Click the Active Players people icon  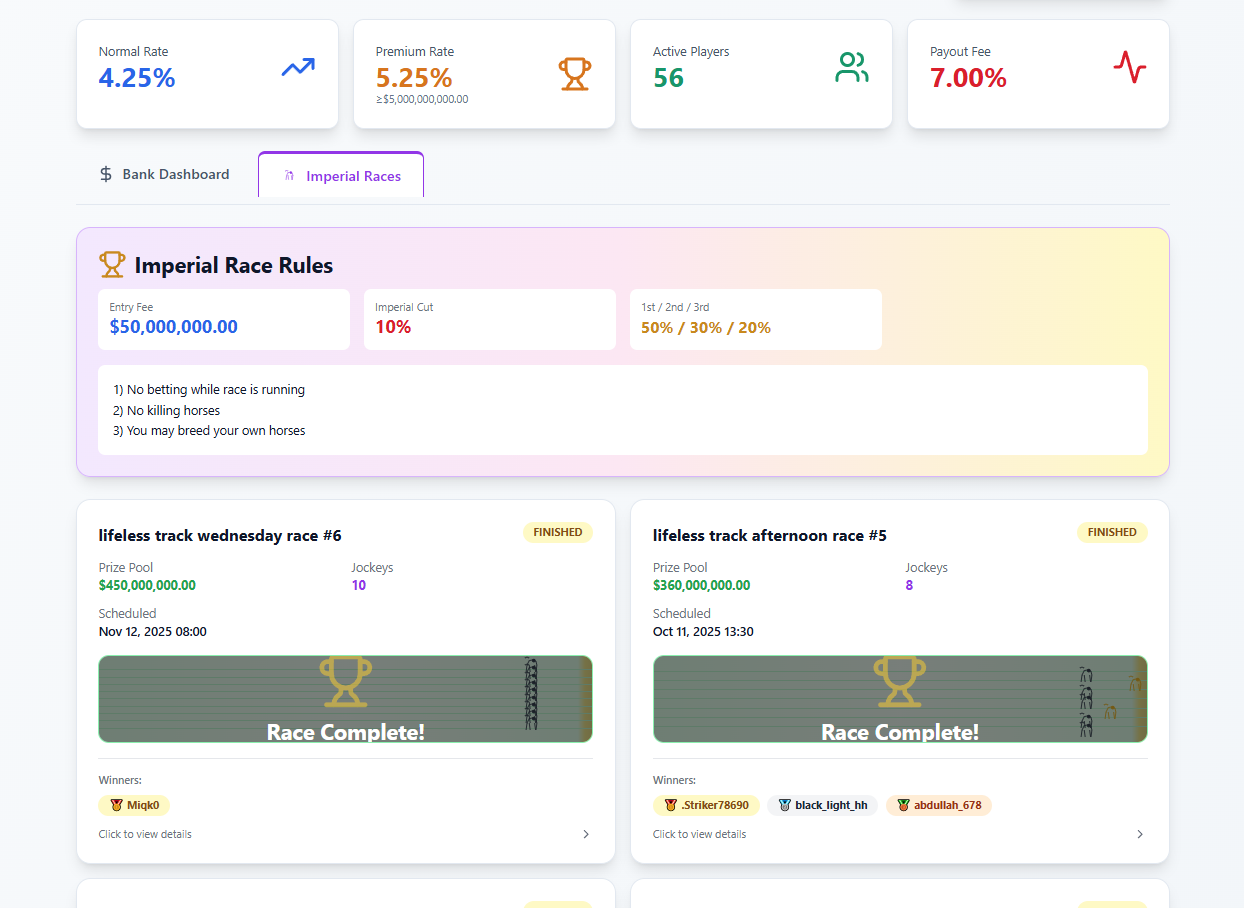tap(851, 68)
